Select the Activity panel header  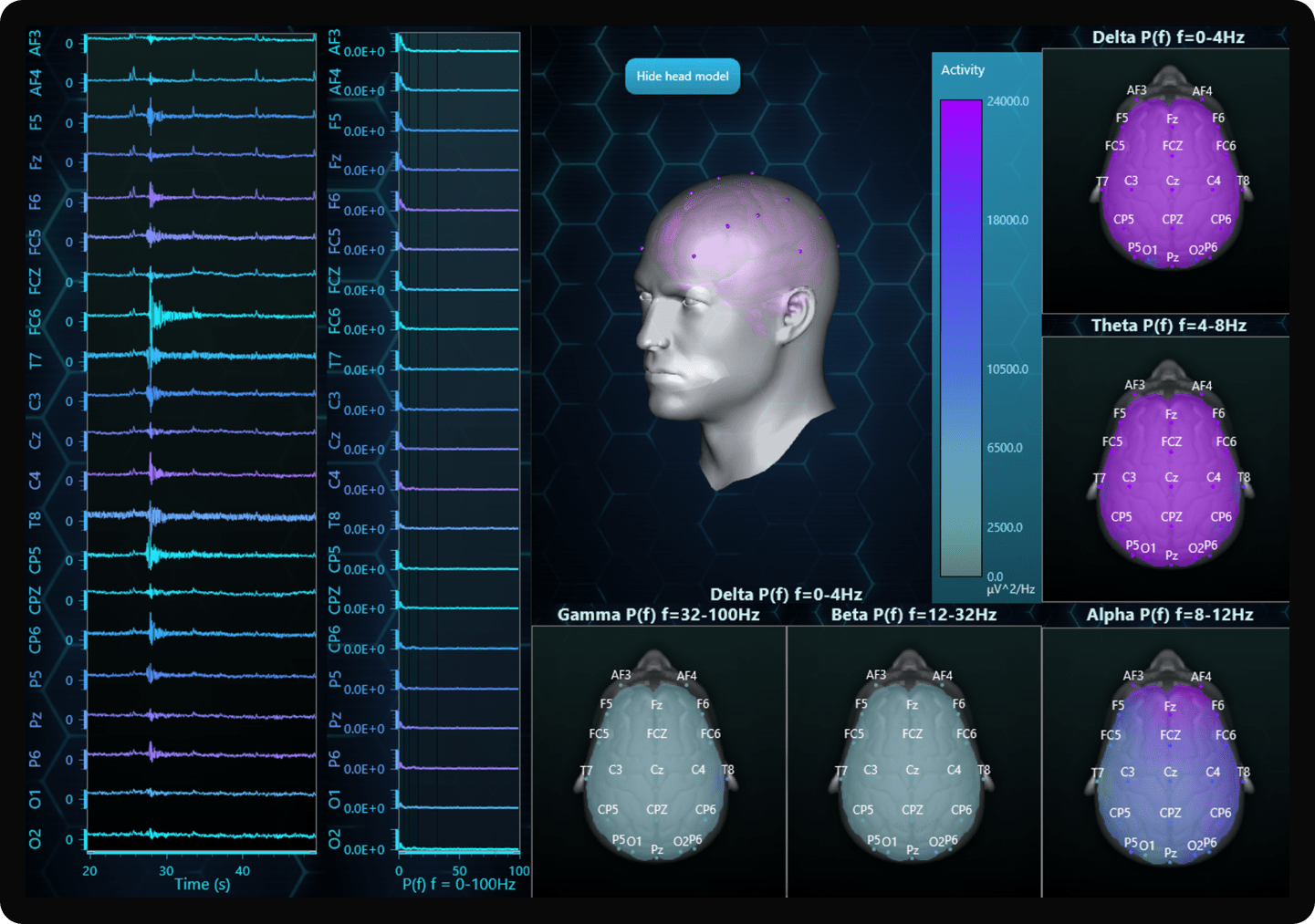click(962, 69)
